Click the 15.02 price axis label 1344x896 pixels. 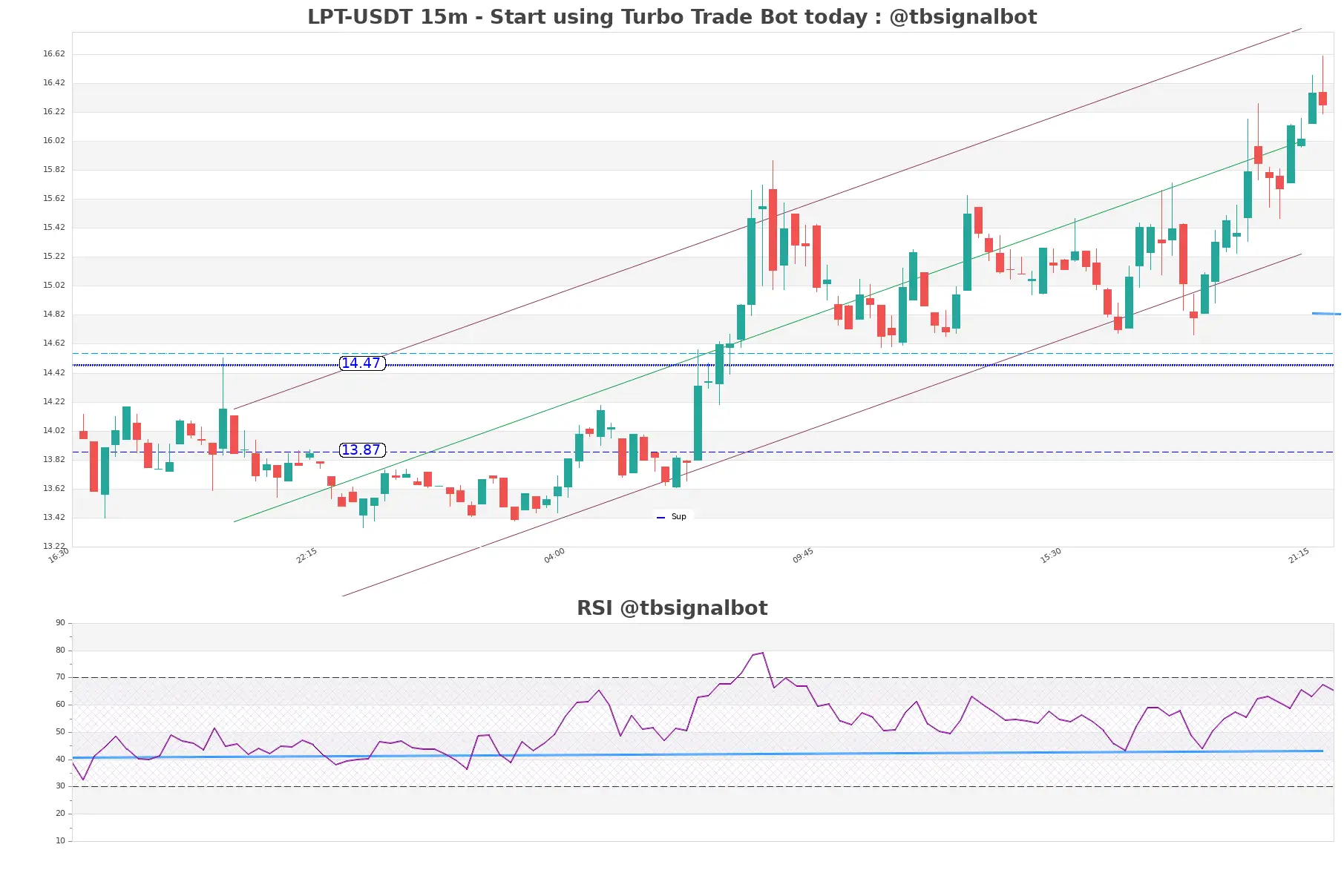click(x=53, y=286)
